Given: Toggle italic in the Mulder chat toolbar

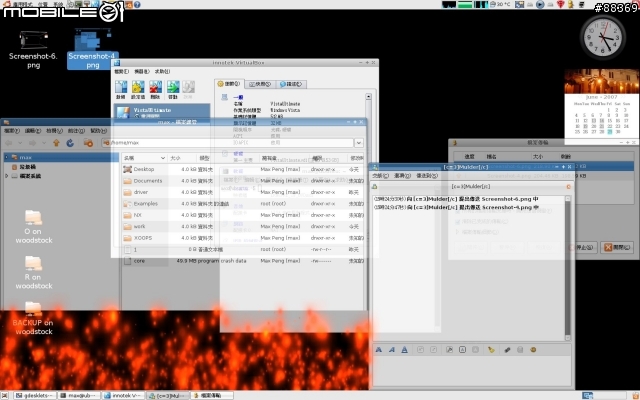Looking at the screenshot, I should 391,350.
